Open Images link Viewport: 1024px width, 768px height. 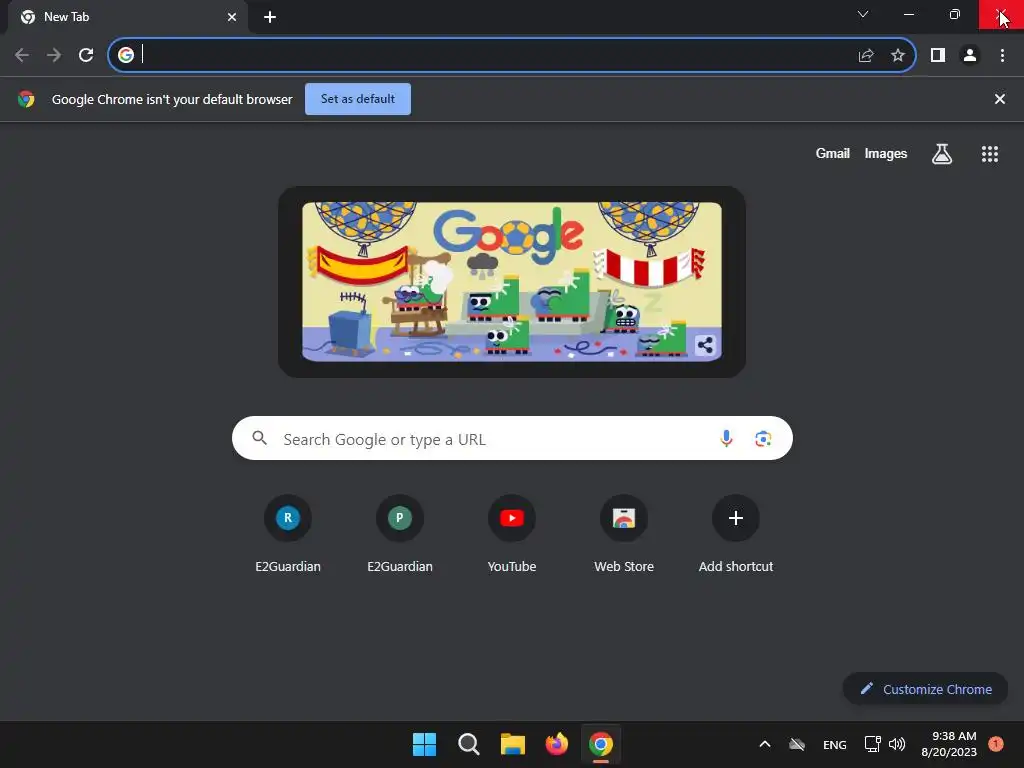pyautogui.click(x=886, y=153)
